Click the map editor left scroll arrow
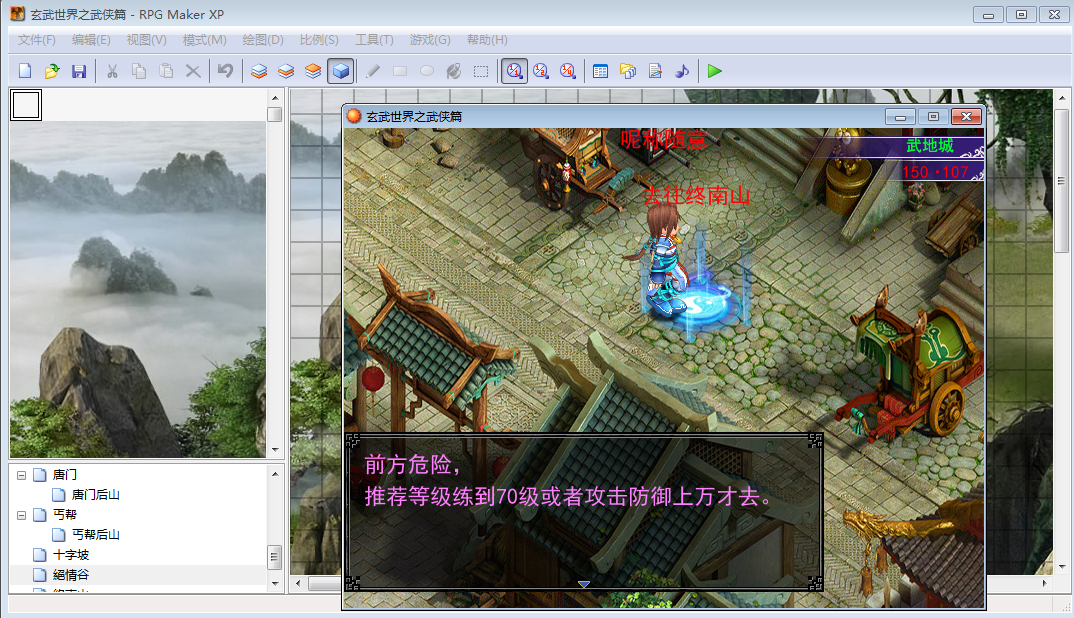1074x618 pixels. [x=298, y=584]
